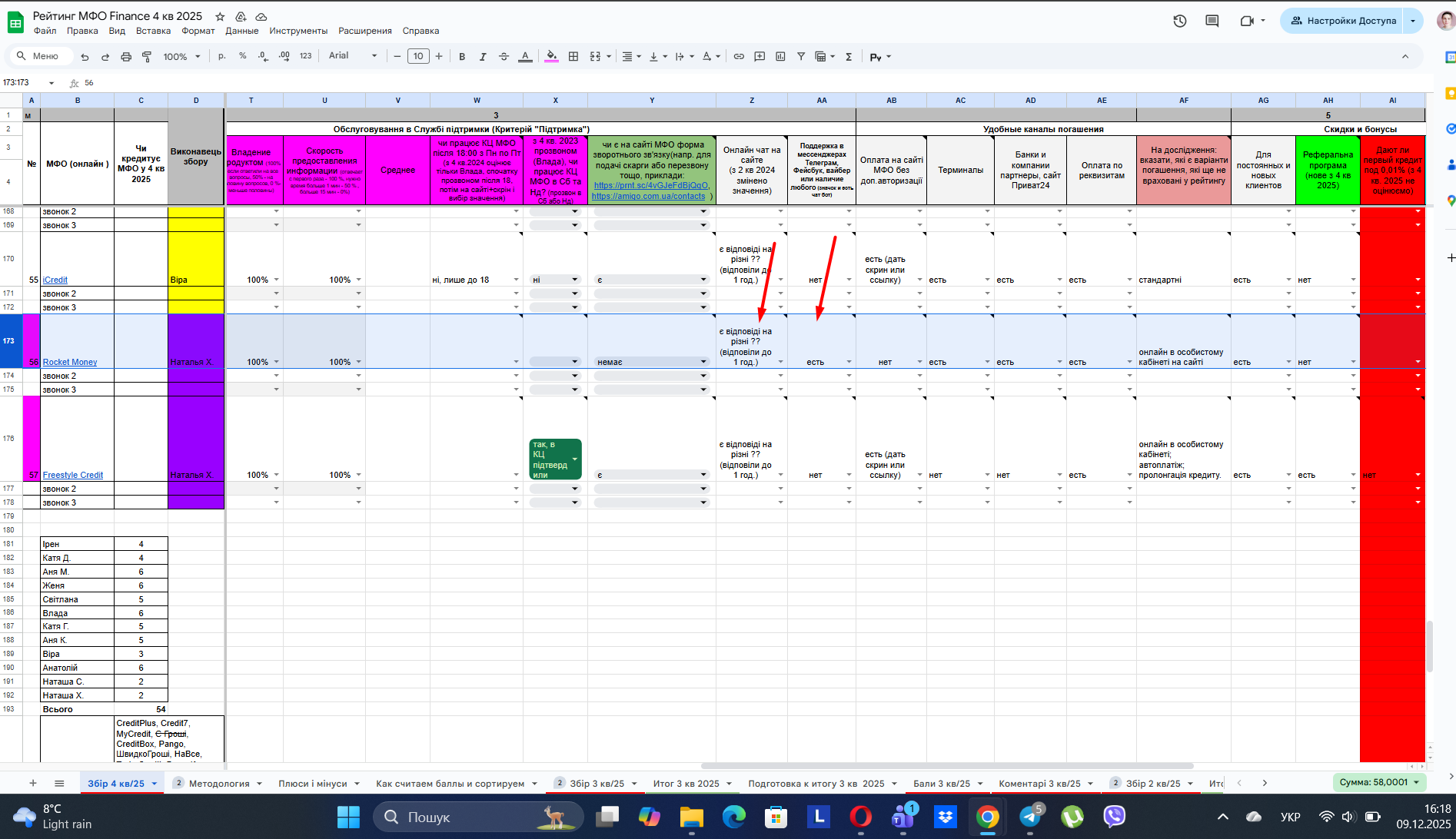The width and height of the screenshot is (1456, 839).
Task: Open the Rocket Money link
Action: pos(70,362)
